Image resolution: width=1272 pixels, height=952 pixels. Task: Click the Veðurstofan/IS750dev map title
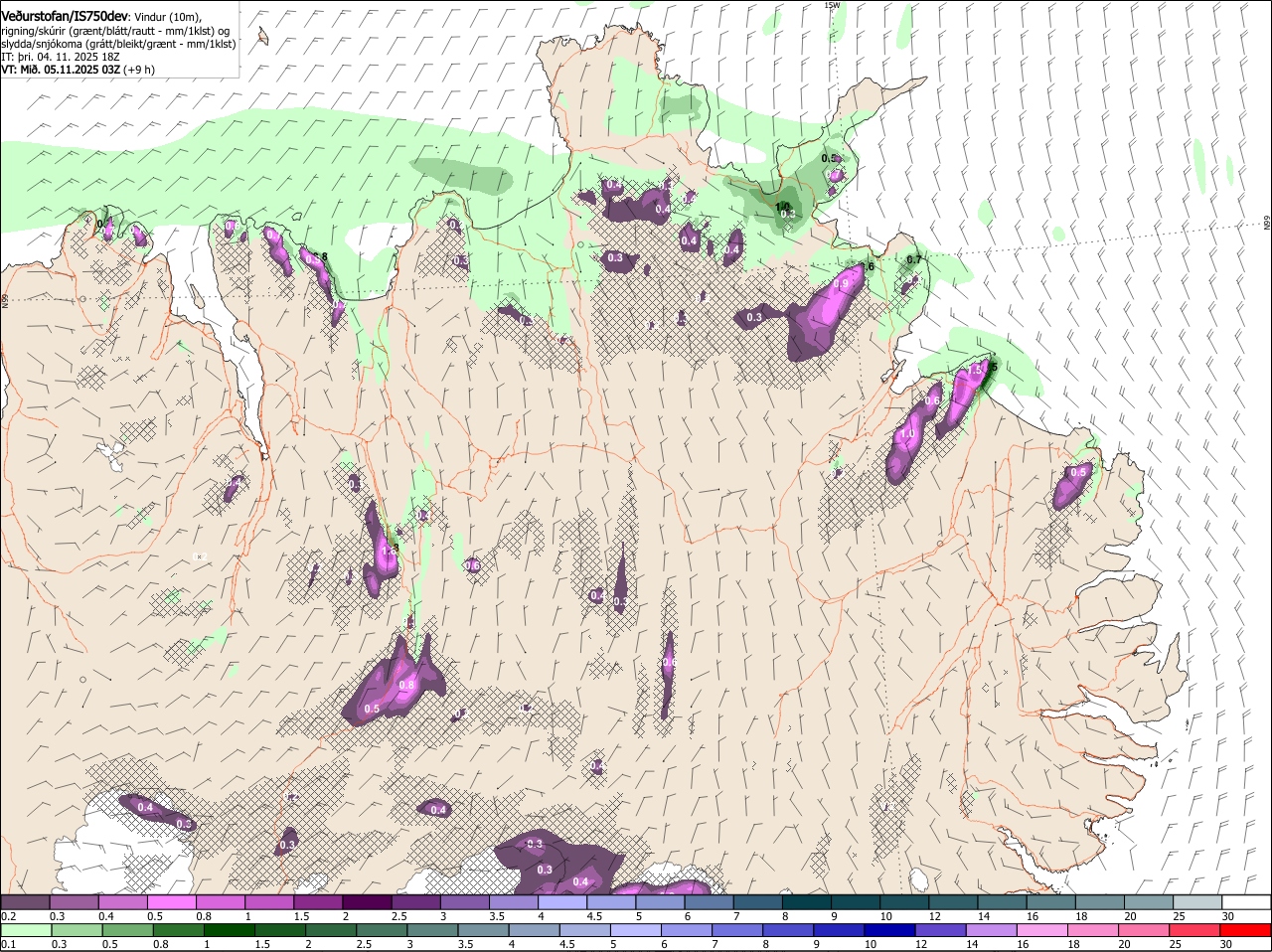[66, 16]
